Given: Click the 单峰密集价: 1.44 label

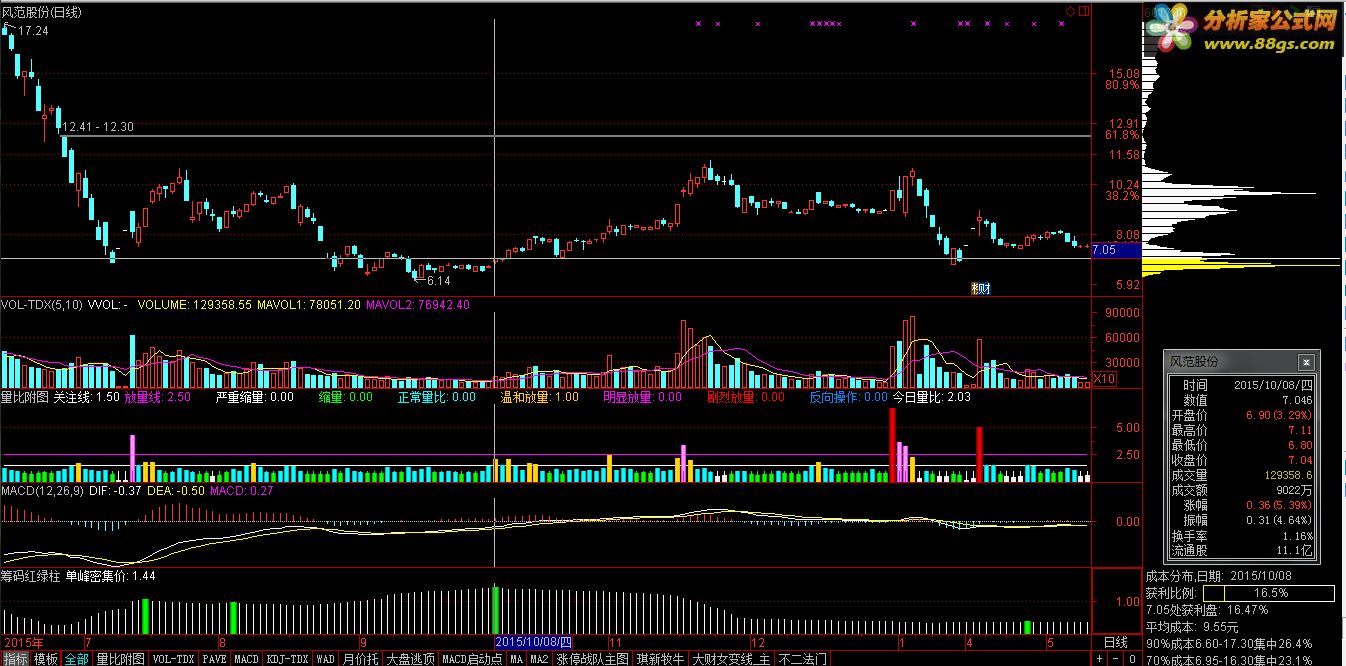Looking at the screenshot, I should coord(110,576).
